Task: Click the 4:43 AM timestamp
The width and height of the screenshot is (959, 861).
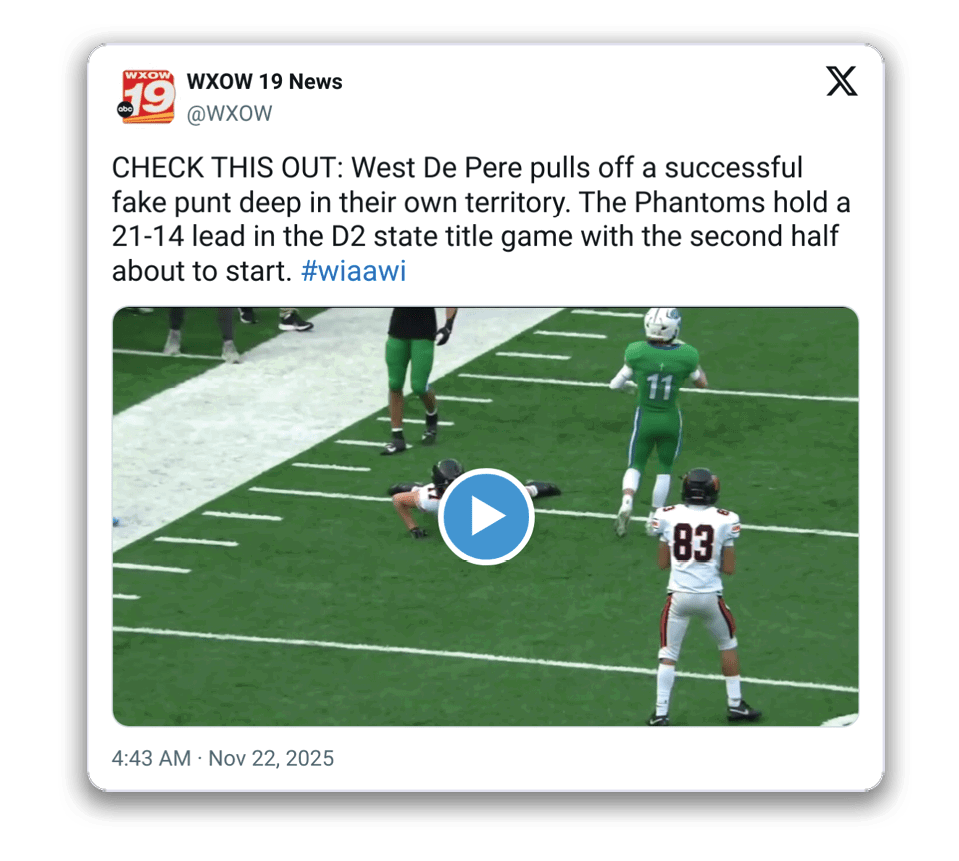Action: pyautogui.click(x=151, y=758)
